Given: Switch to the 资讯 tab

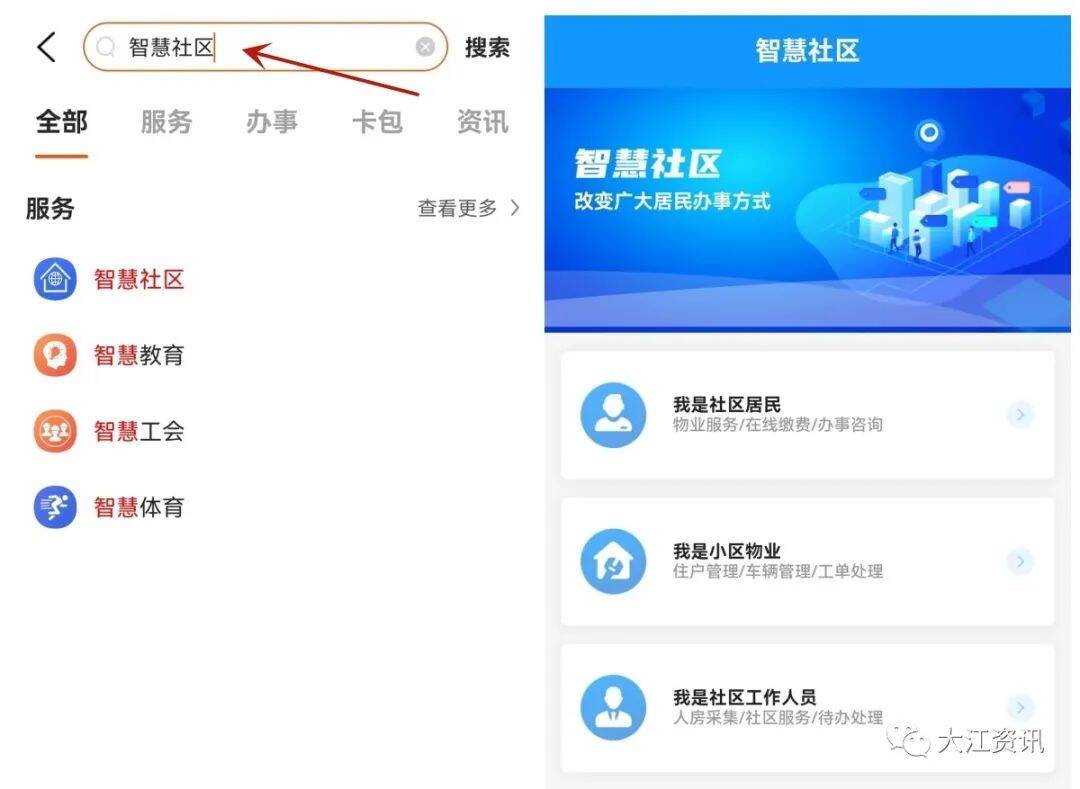Looking at the screenshot, I should pos(482,122).
